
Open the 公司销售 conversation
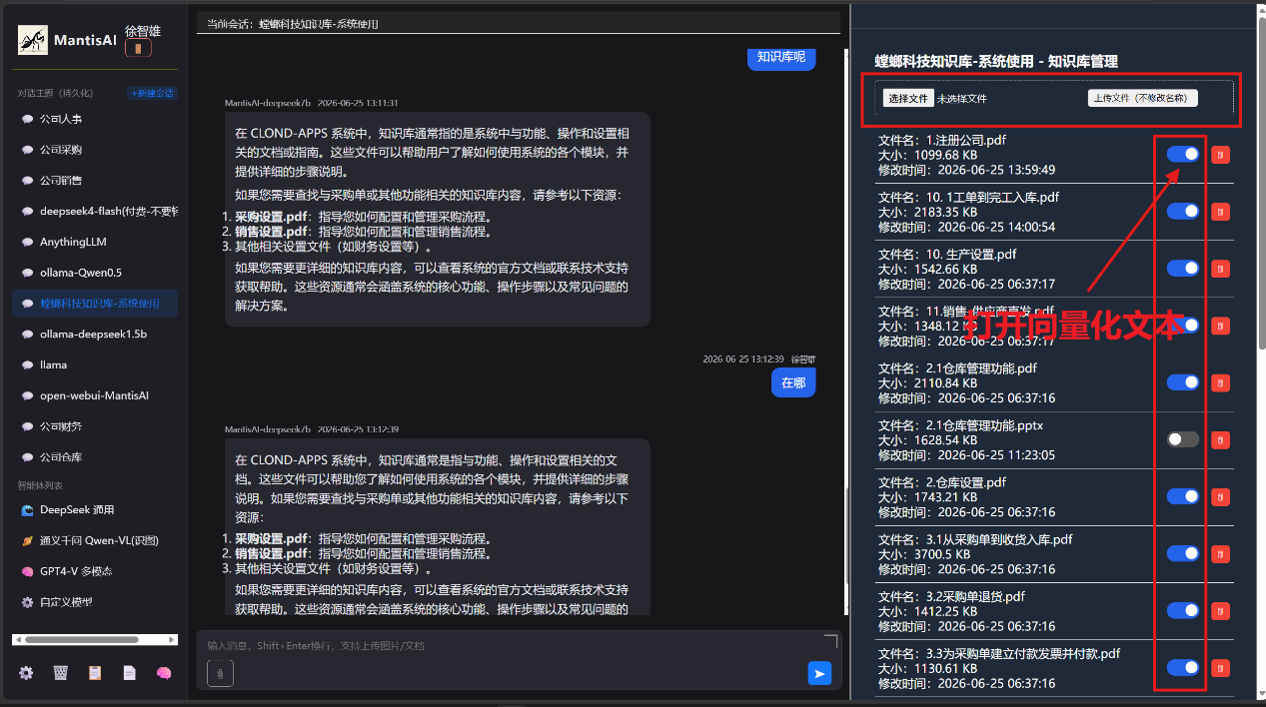click(x=95, y=181)
